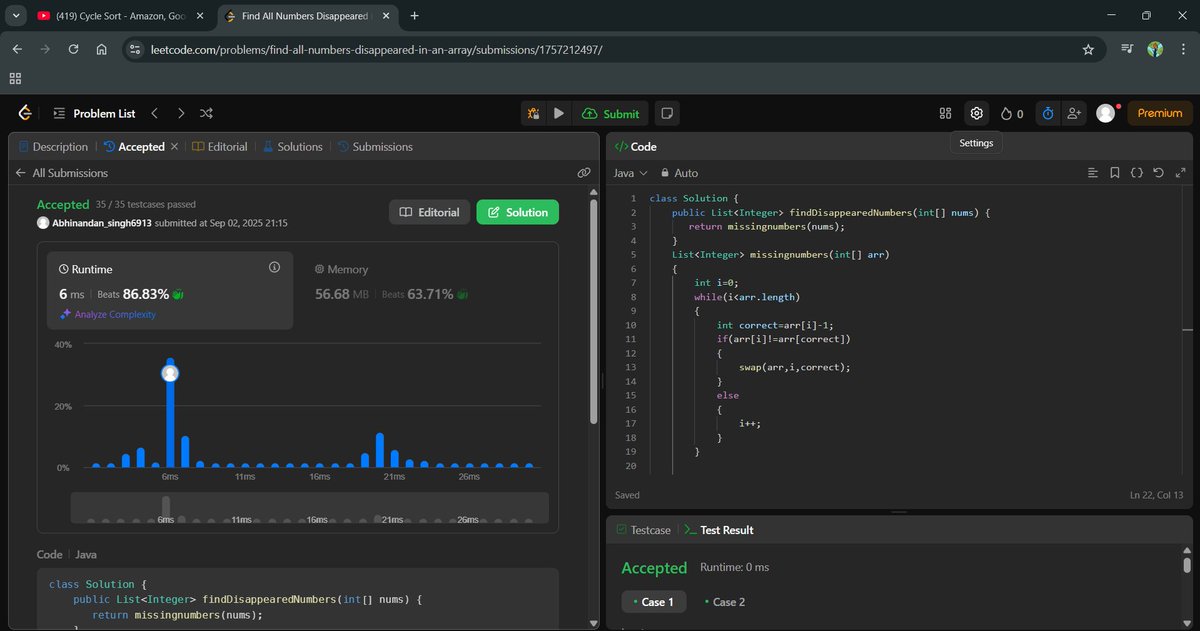
Task: Click the Premium button
Action: point(1160,113)
